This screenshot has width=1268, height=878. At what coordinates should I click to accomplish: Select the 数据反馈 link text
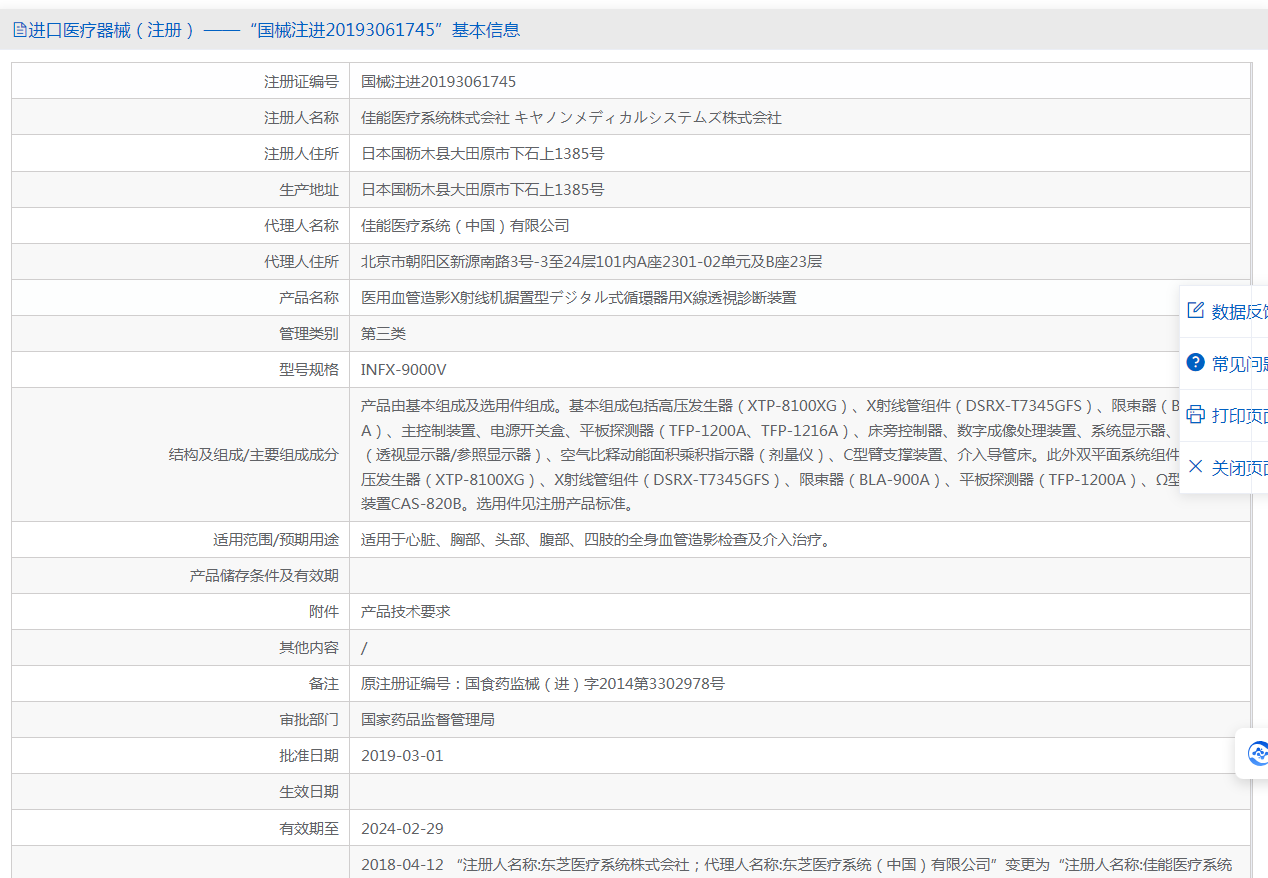tap(1240, 311)
